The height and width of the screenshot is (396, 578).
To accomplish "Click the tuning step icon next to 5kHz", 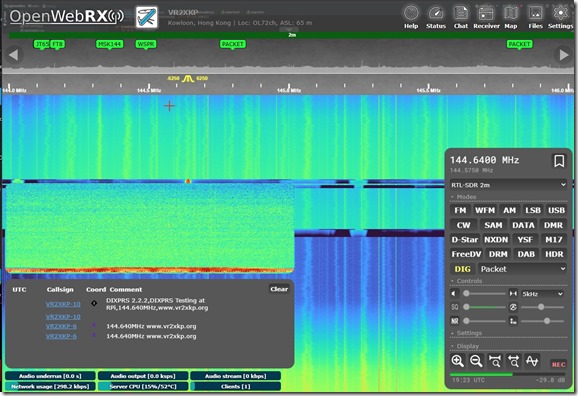I will (x=513, y=294).
